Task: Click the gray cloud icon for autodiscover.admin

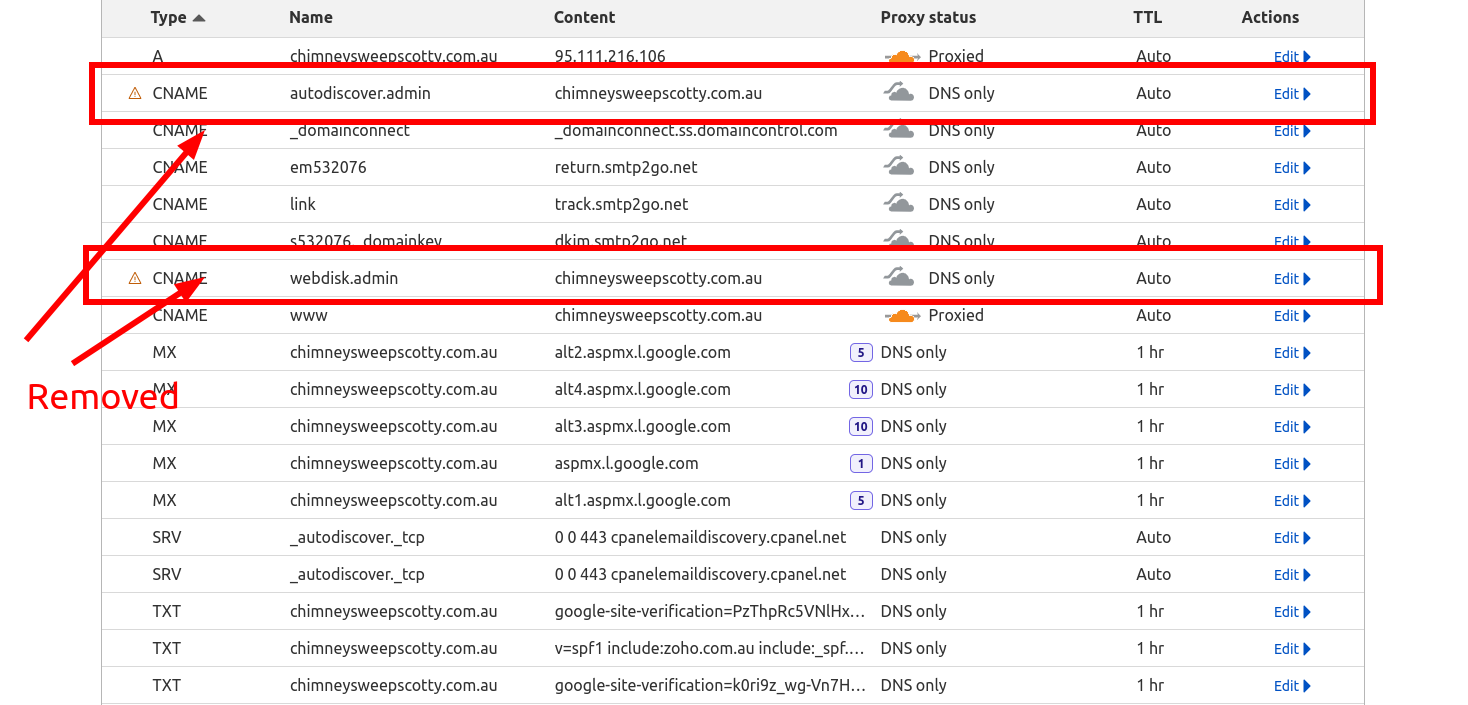Action: (x=899, y=93)
